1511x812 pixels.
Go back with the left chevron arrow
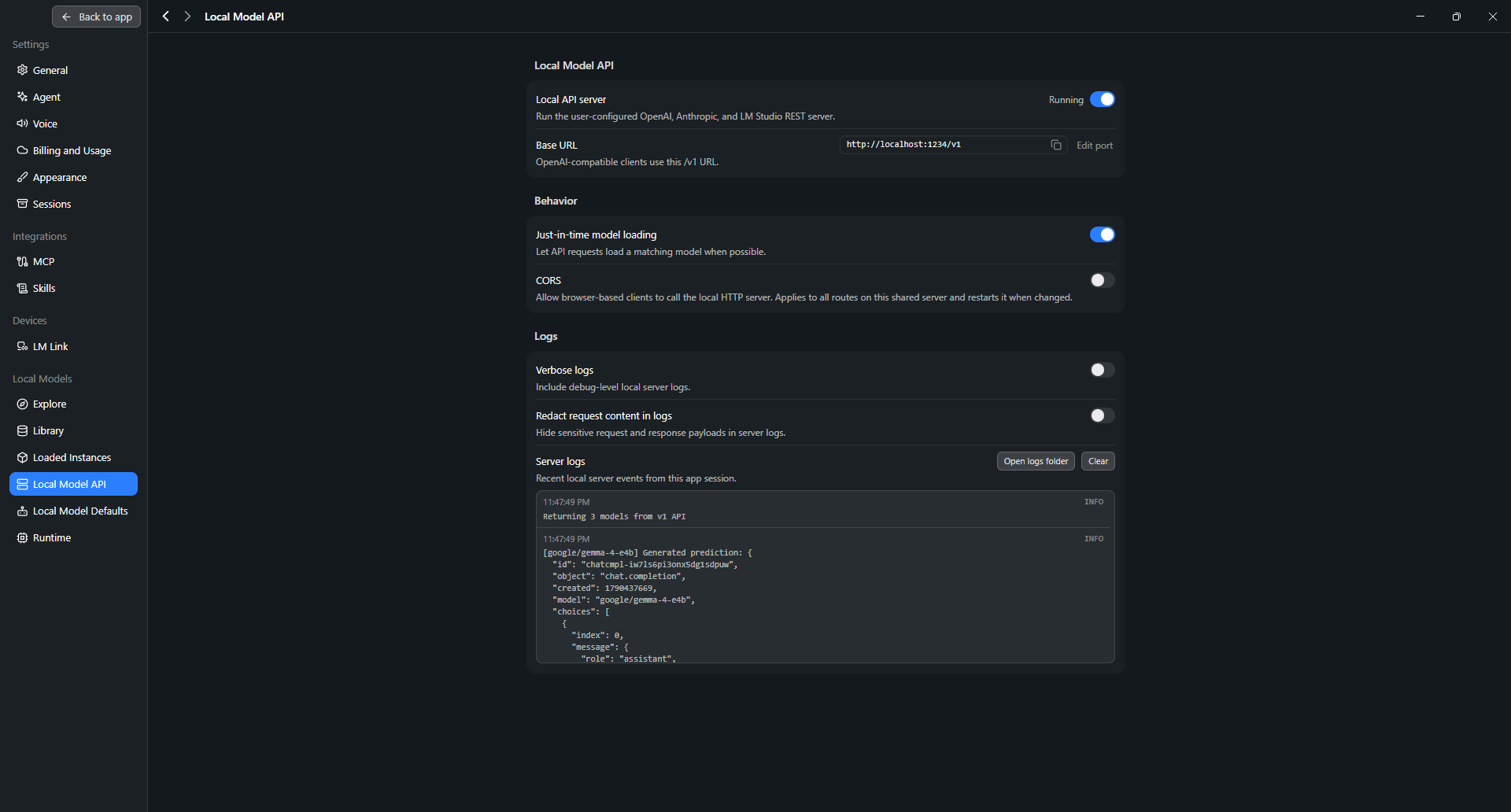[x=166, y=17]
